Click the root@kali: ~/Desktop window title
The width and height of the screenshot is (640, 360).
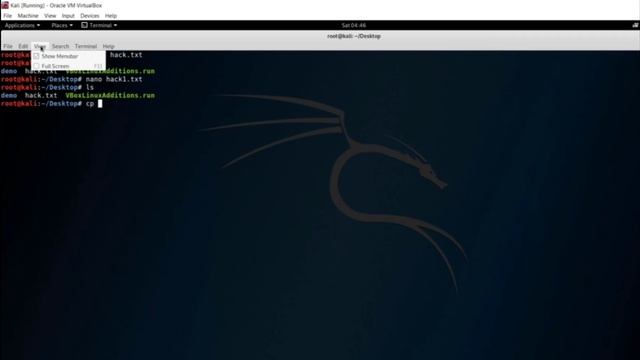353,36
